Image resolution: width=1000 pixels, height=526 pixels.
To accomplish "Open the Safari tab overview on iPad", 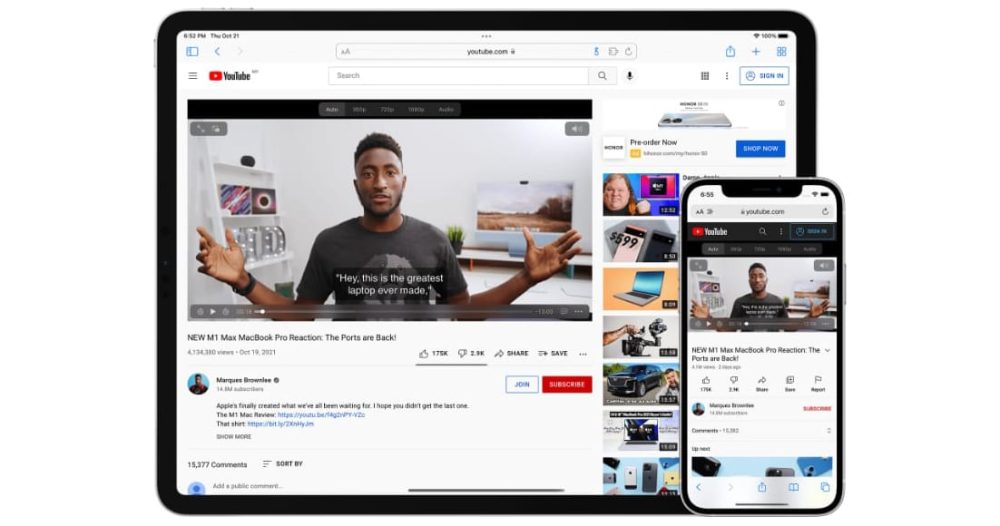I will pos(781,52).
